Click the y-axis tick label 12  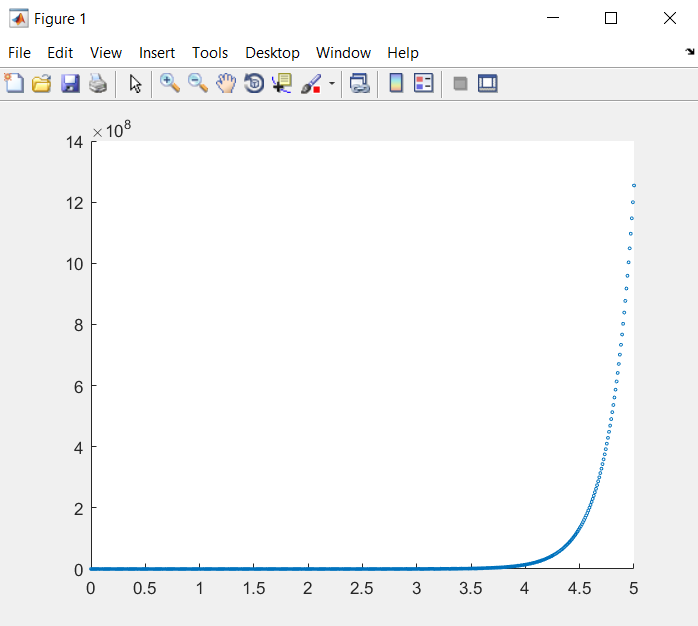[74, 203]
